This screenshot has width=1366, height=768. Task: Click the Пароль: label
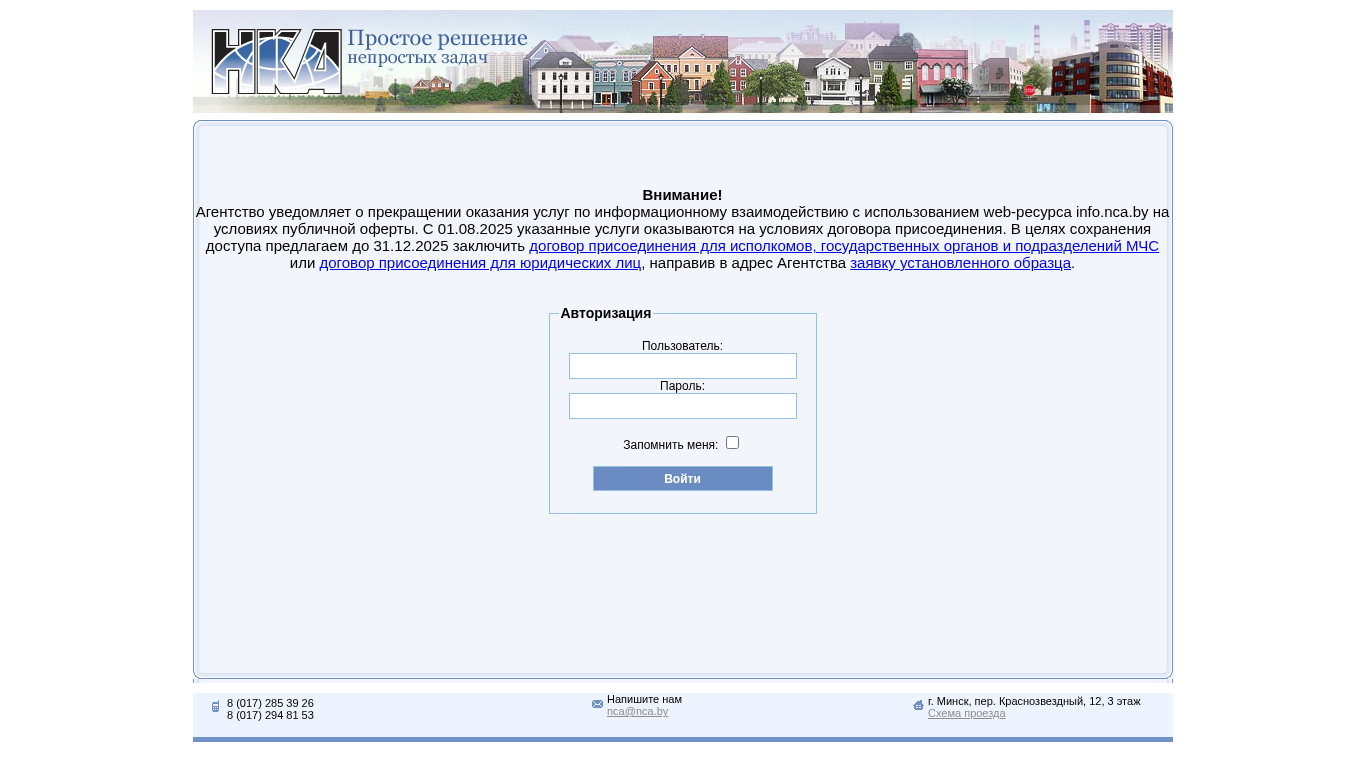coord(682,386)
